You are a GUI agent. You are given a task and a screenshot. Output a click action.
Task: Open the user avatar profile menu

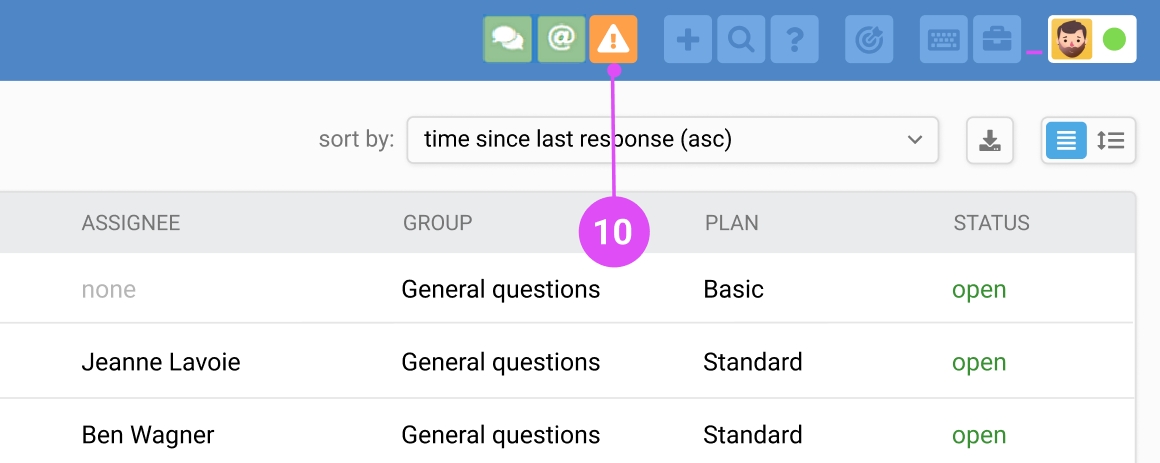pos(1073,39)
